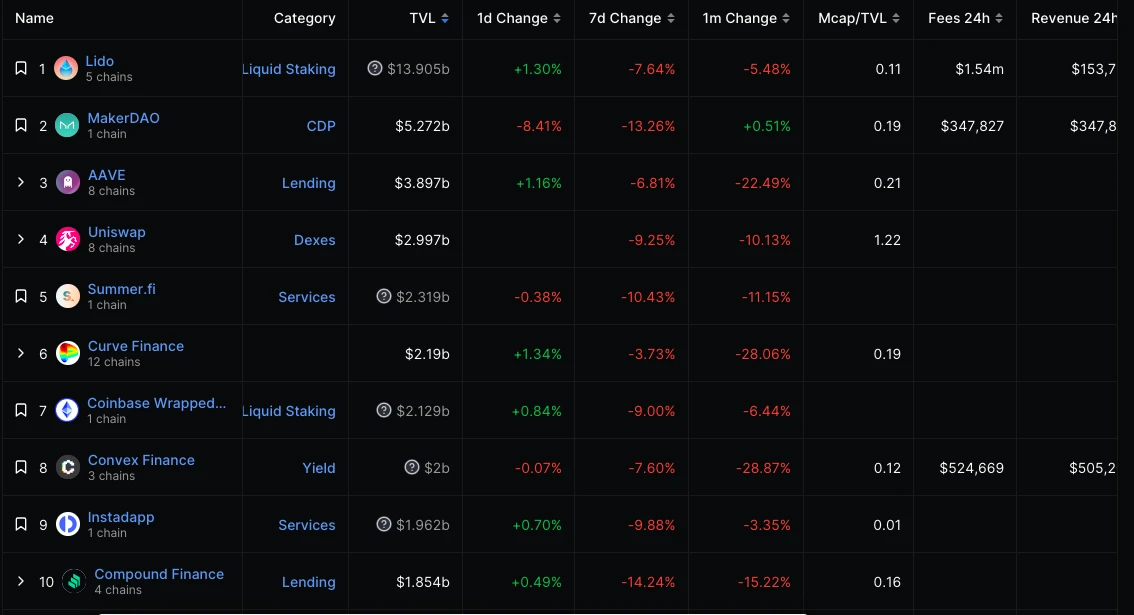1134x615 pixels.
Task: Click the Compound Finance logo icon
Action: tap(74, 581)
